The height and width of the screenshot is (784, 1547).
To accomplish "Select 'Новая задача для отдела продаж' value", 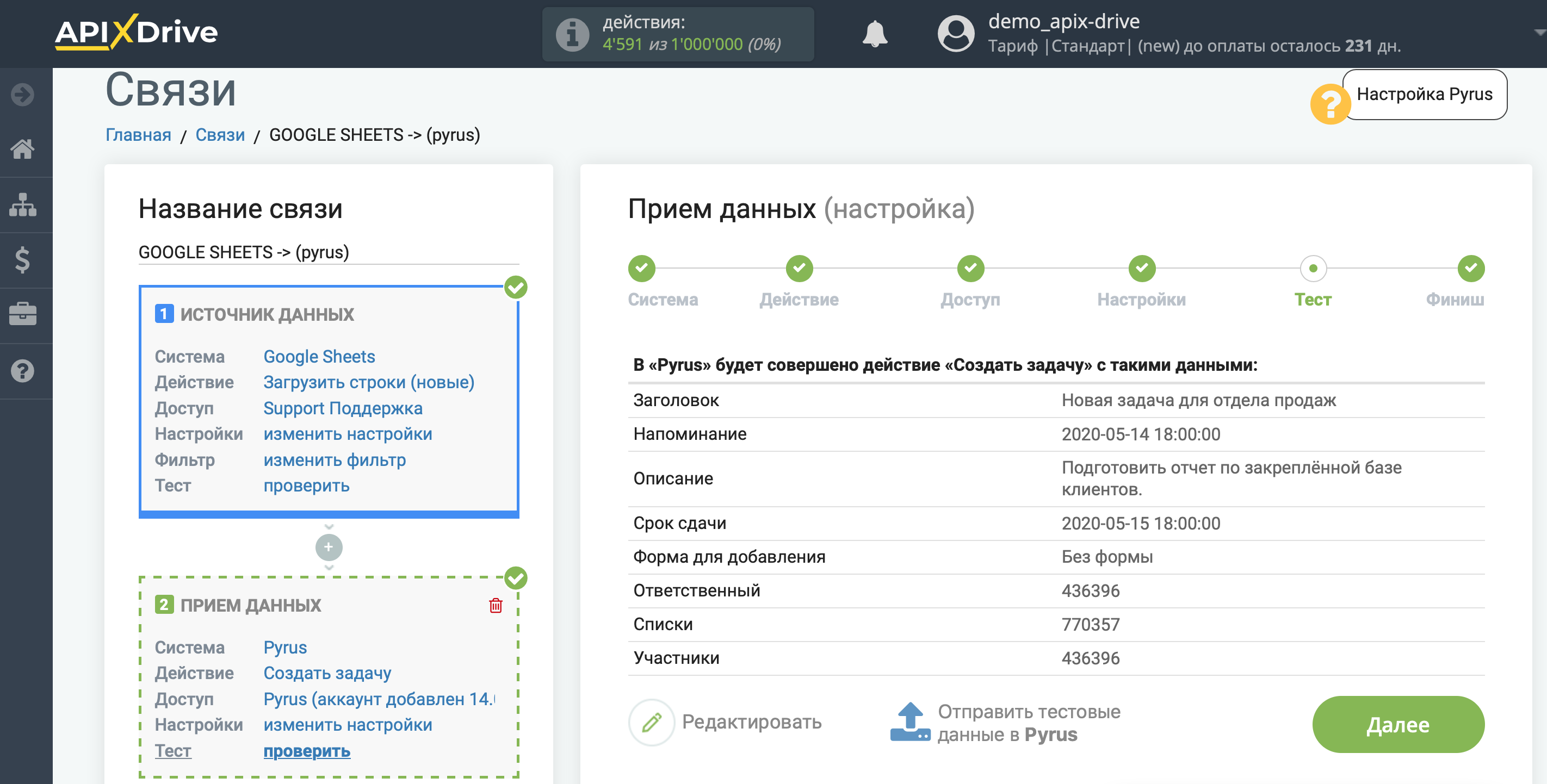I will pyautogui.click(x=1198, y=400).
